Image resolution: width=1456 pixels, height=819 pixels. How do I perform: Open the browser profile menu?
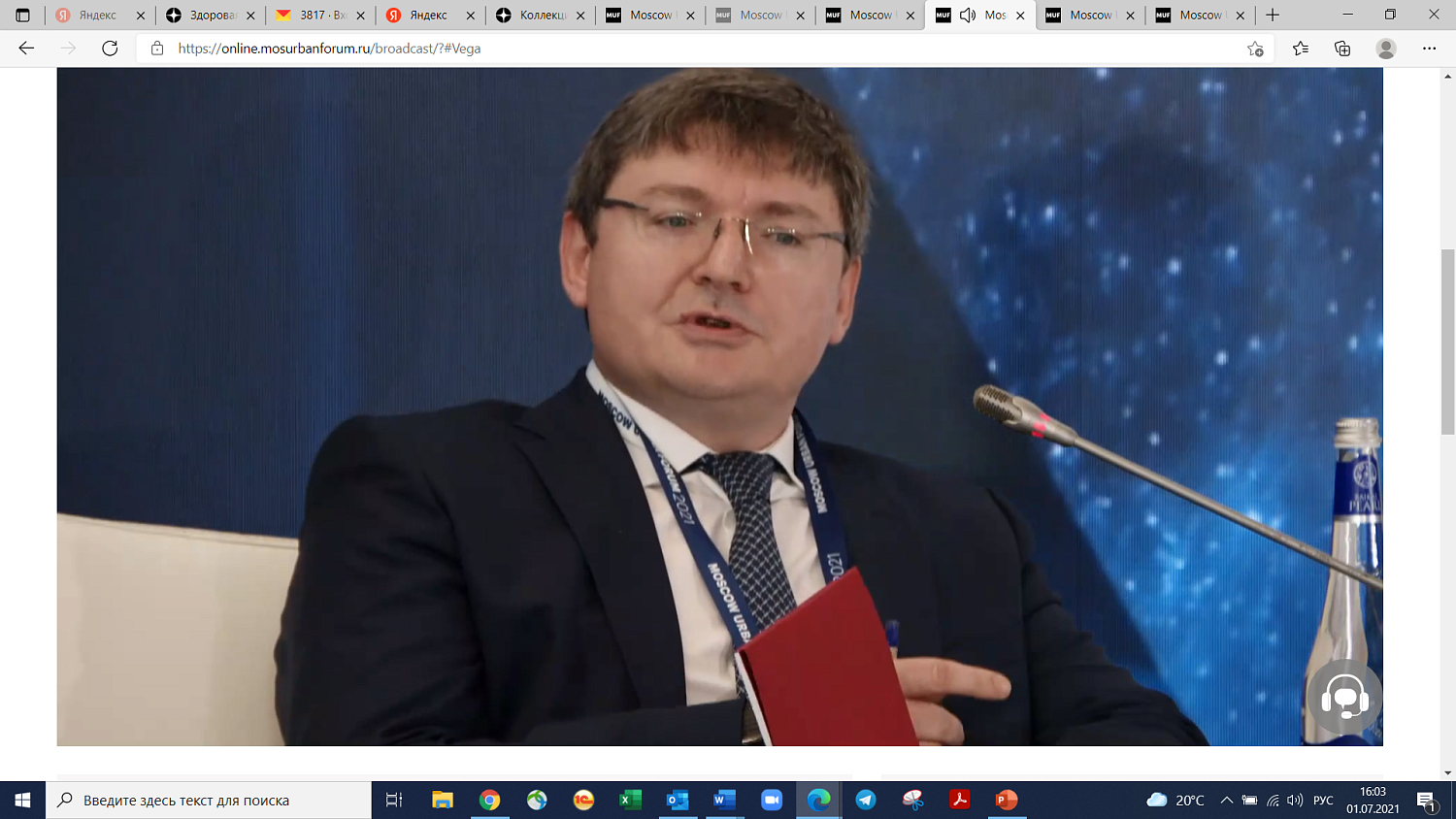(1386, 49)
